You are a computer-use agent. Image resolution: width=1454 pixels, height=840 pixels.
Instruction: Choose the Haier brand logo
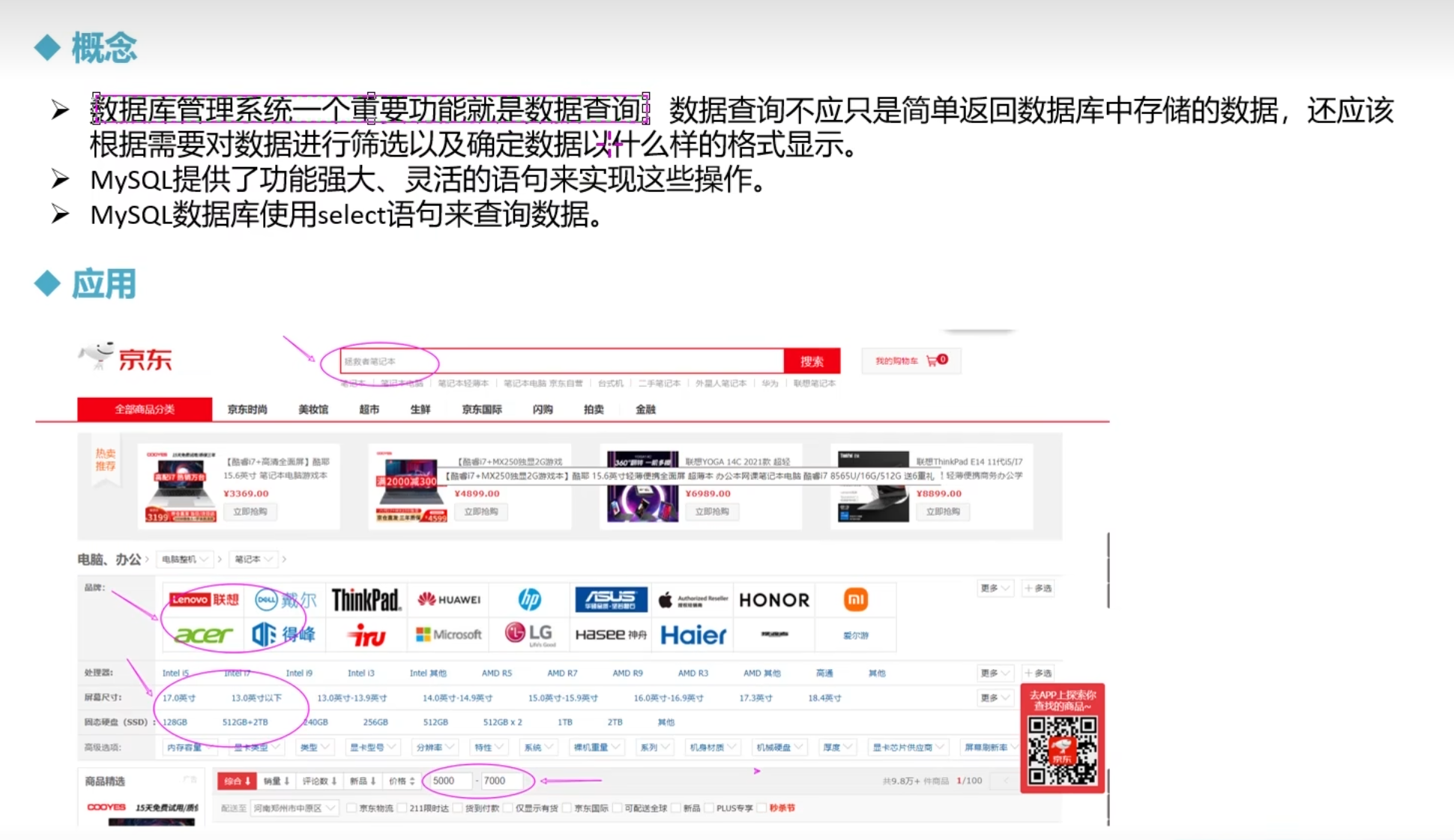(x=693, y=635)
